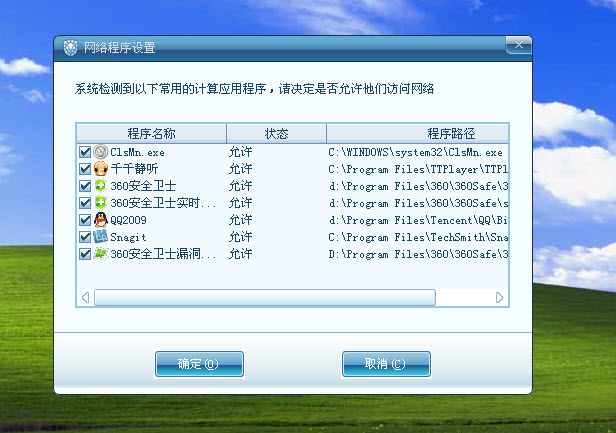The height and width of the screenshot is (433, 616).
Task: Select the 360安全卫士实时... program name
Action: (x=163, y=203)
